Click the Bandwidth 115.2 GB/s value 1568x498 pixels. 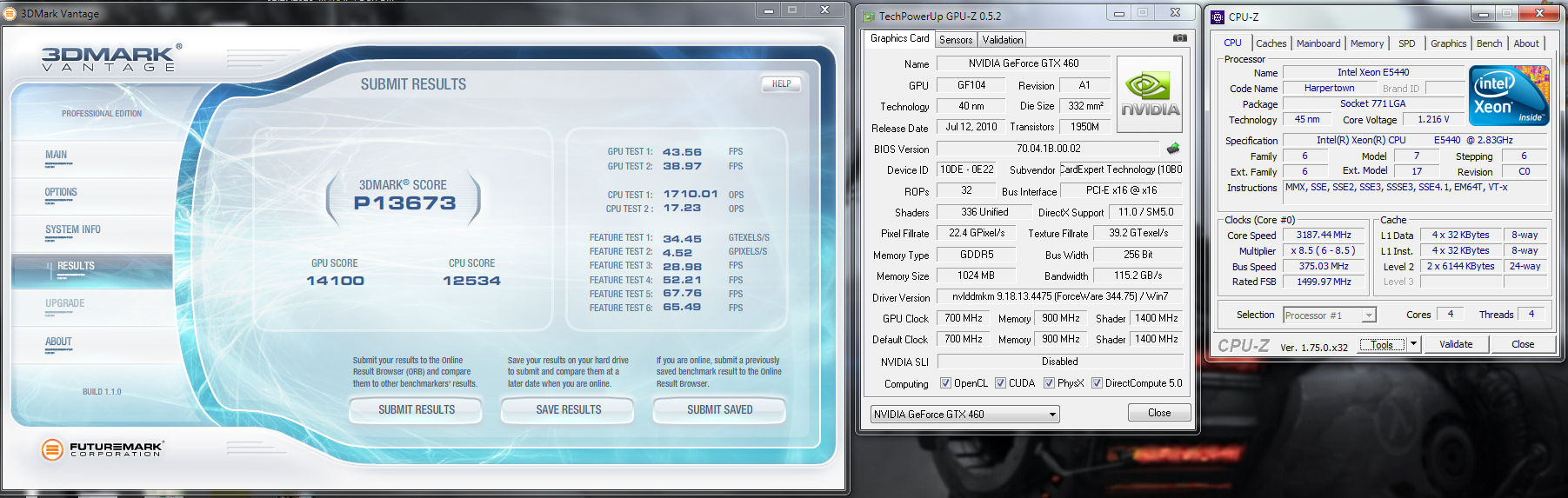click(x=1138, y=276)
